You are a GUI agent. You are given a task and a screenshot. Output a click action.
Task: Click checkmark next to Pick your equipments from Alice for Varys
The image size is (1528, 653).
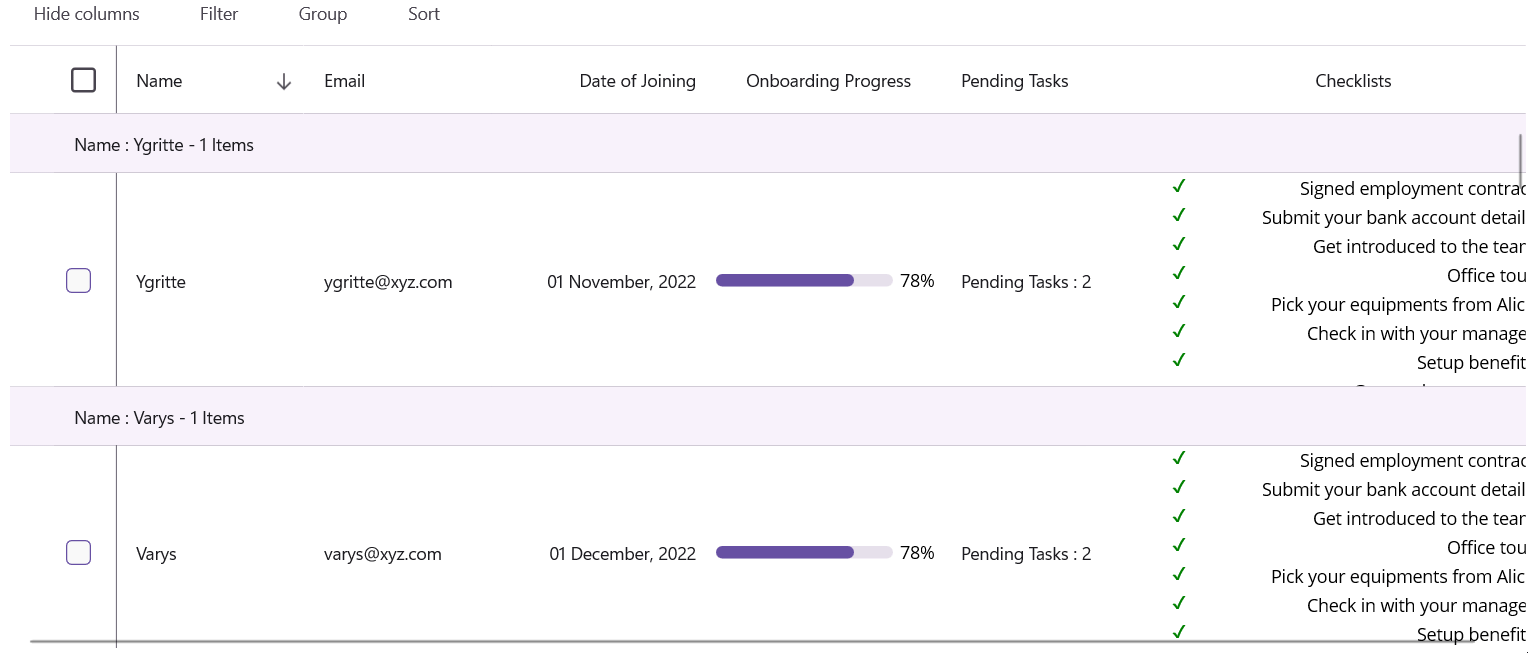tap(1178, 574)
